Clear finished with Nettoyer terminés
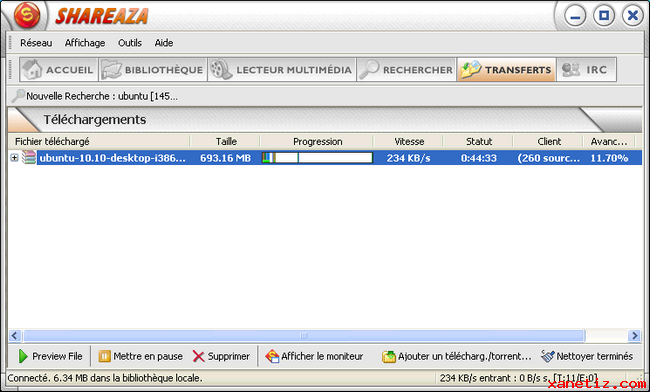 point(587,356)
